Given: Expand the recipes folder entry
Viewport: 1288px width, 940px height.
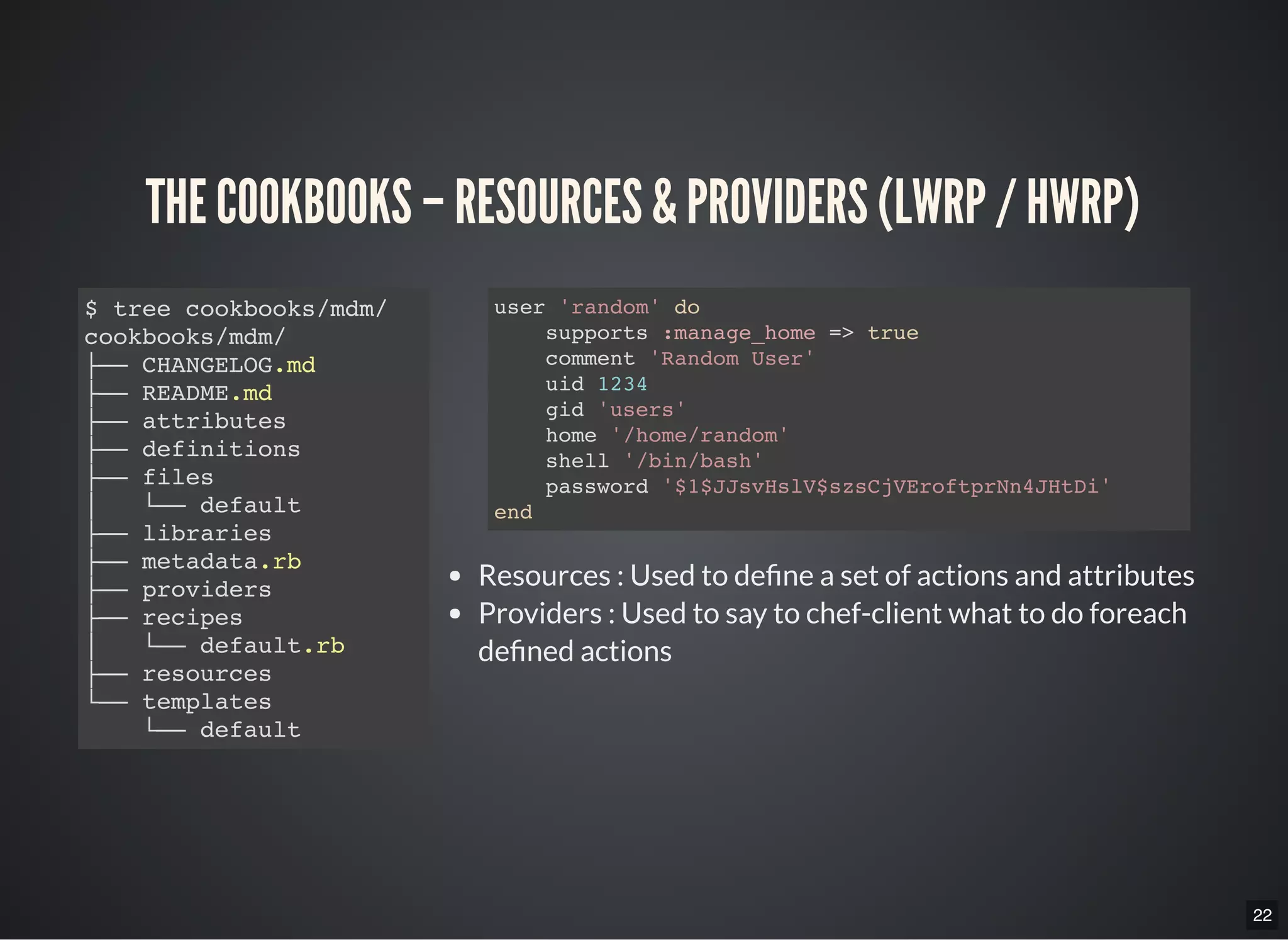Looking at the screenshot, I should pos(192,618).
